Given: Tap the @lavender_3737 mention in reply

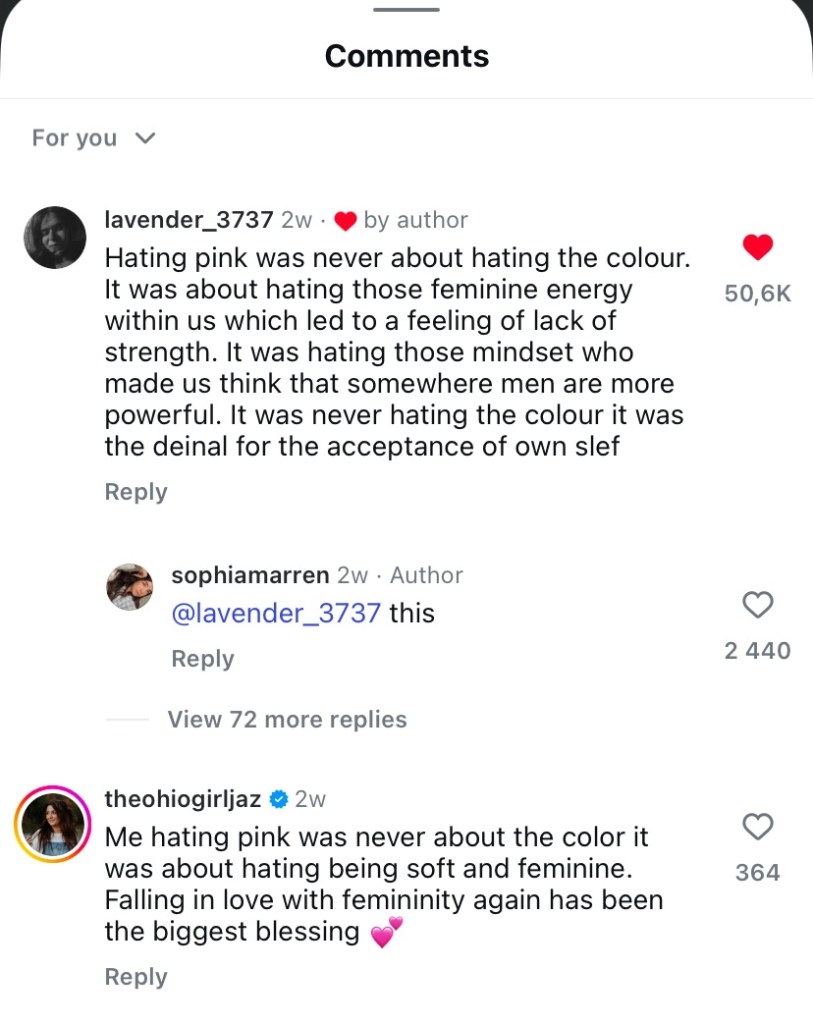Looking at the screenshot, I should (276, 612).
